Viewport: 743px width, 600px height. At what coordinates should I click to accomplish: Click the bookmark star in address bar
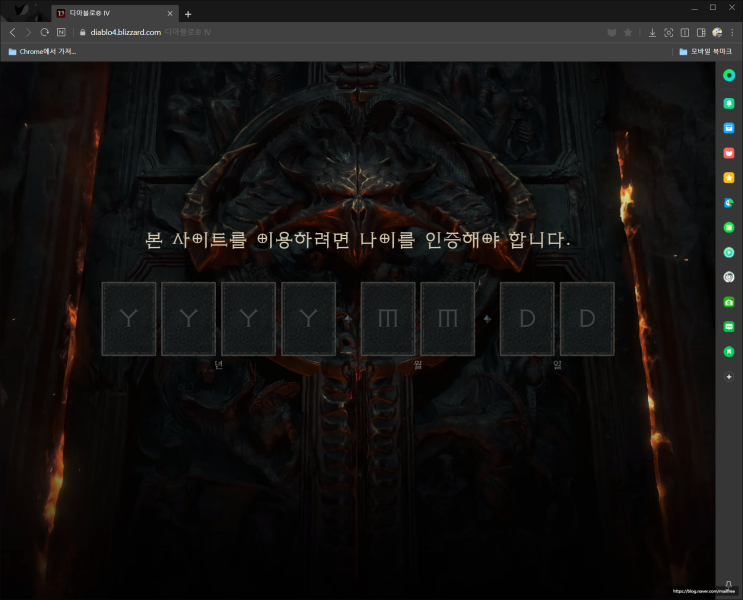(x=628, y=32)
